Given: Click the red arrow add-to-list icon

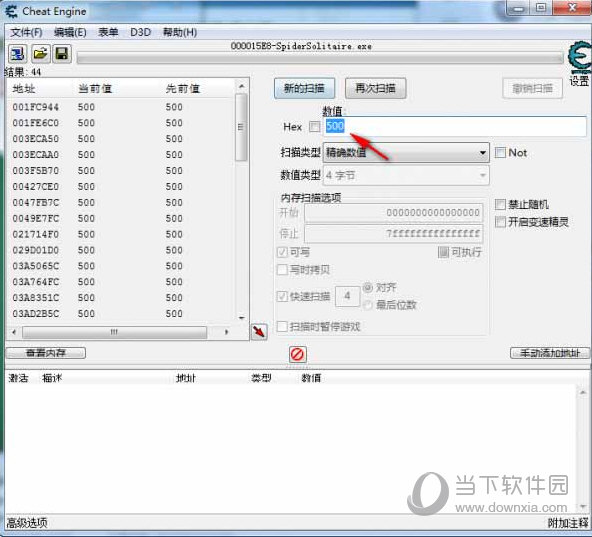Looking at the screenshot, I should coord(259,332).
